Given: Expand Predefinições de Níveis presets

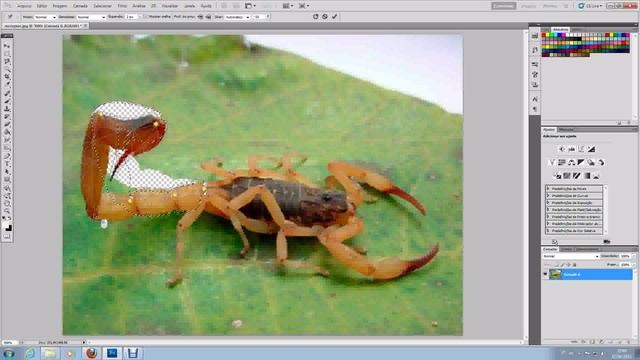Looking at the screenshot, I should [548, 189].
